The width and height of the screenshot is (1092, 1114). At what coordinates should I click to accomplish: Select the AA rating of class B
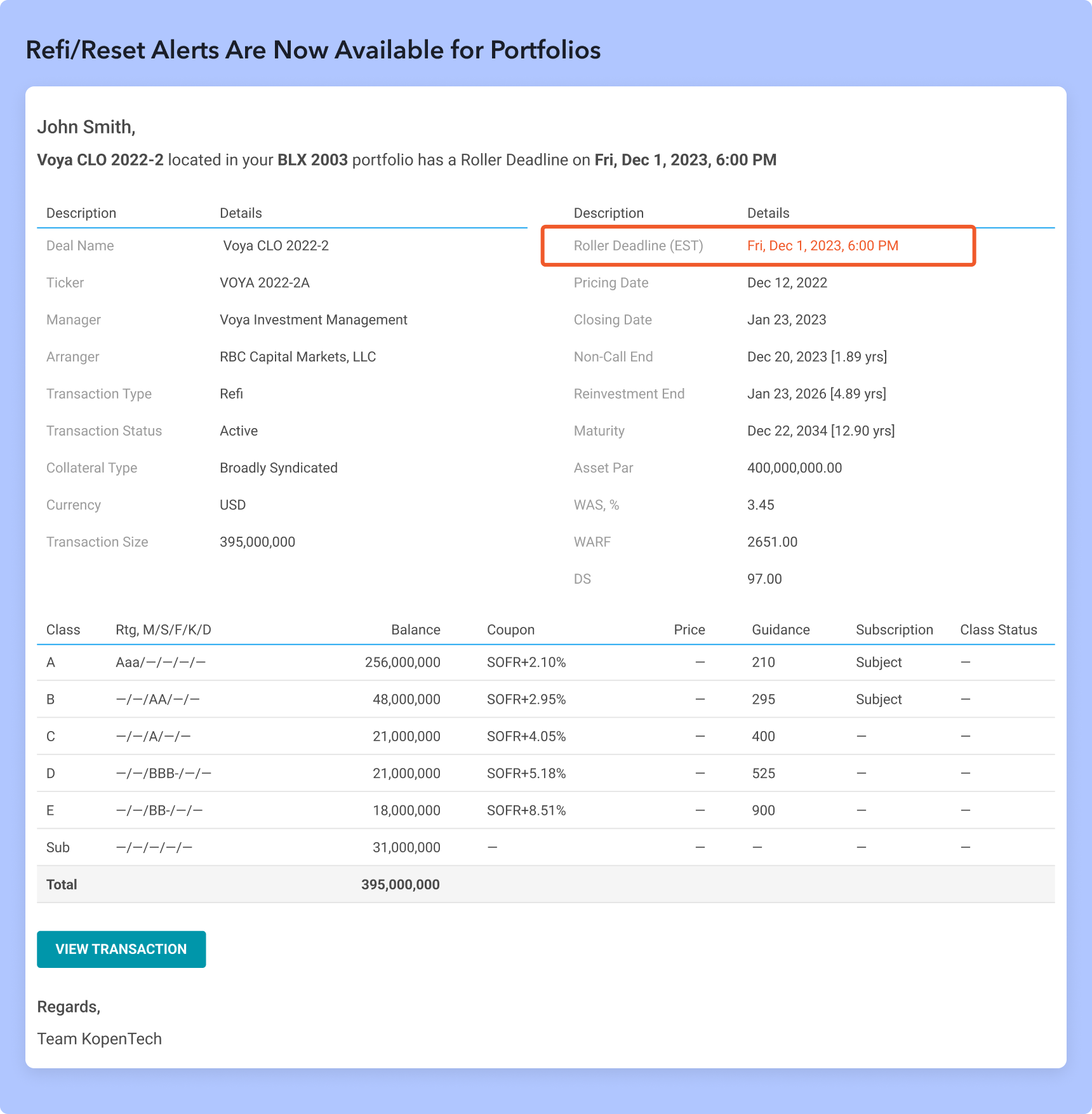(x=157, y=699)
